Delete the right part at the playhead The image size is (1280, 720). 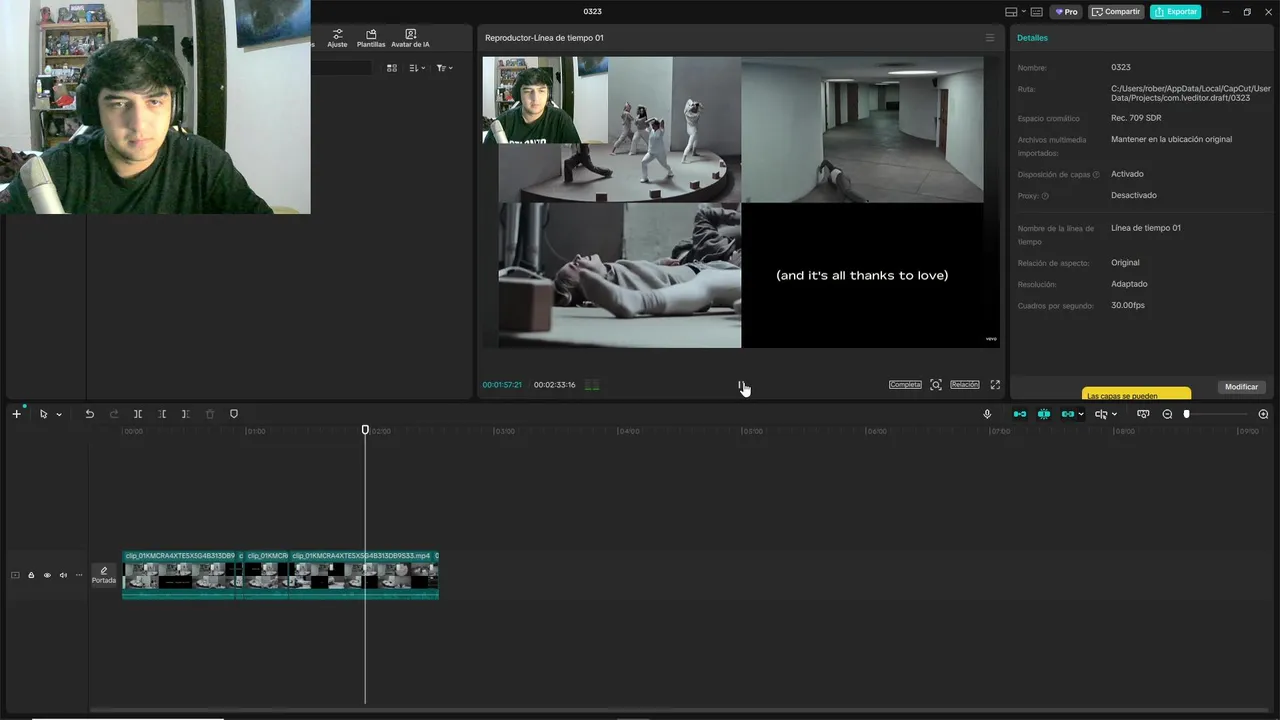[x=186, y=414]
